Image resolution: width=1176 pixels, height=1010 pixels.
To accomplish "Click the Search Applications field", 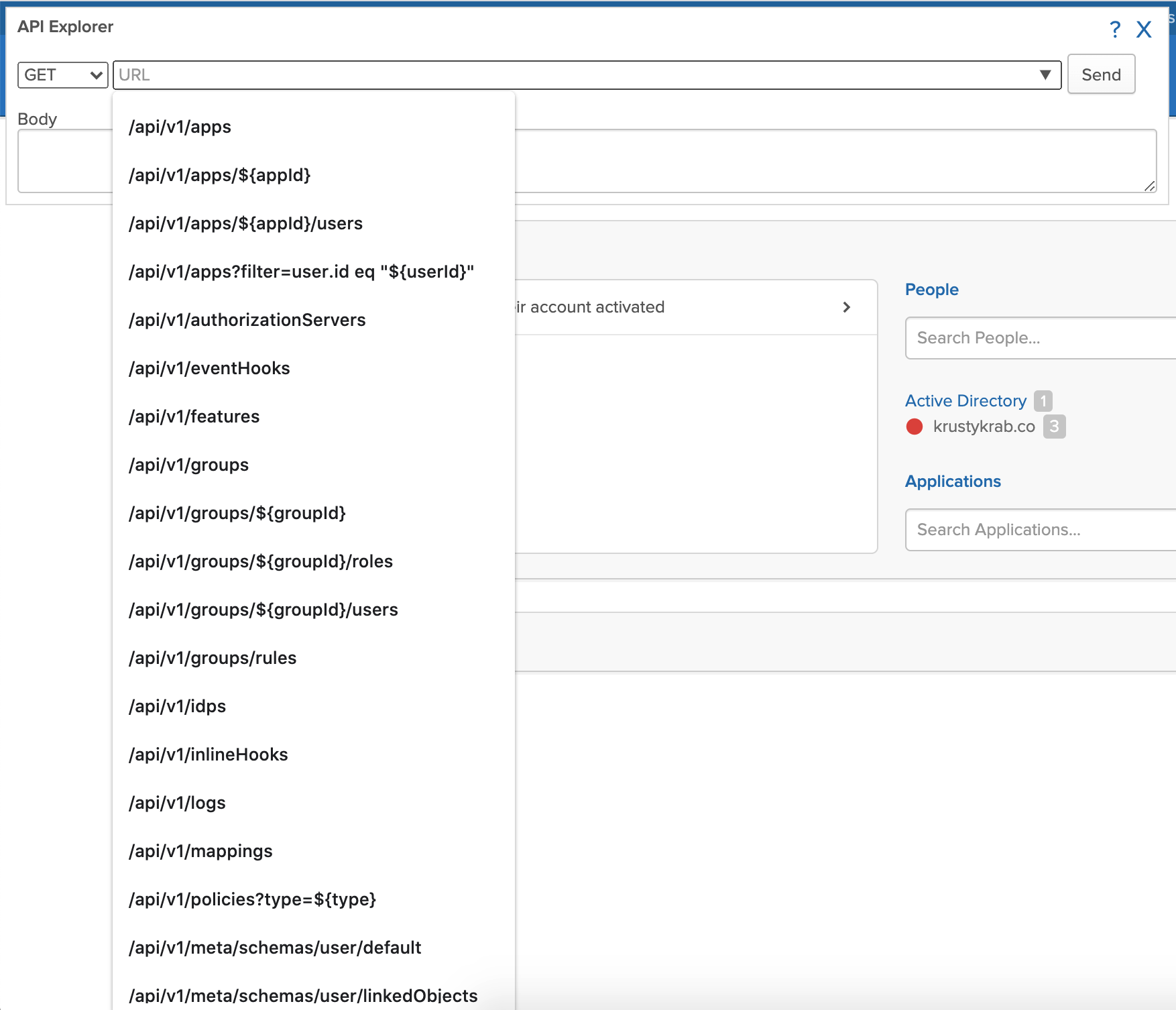I will pos(1039,530).
